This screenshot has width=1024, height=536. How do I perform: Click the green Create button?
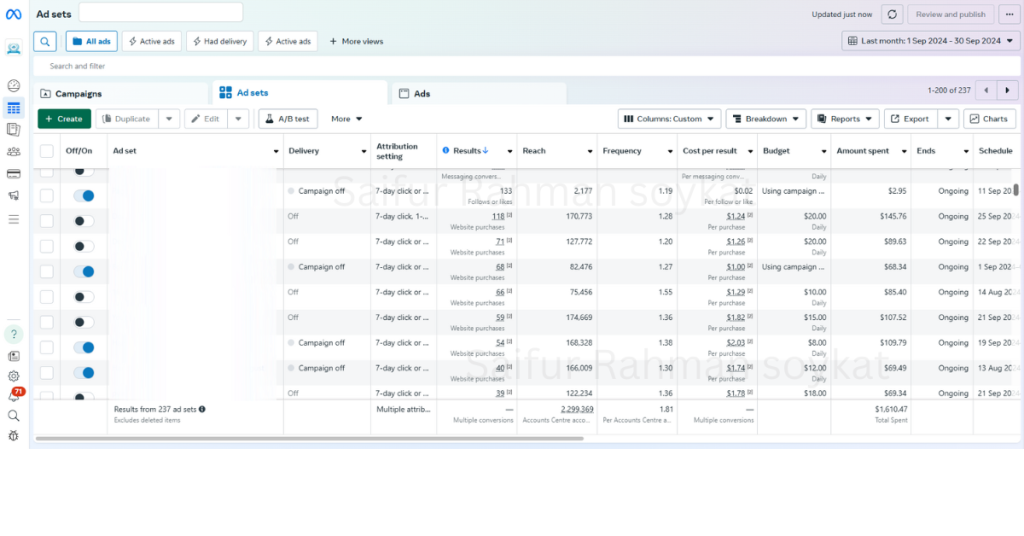pyautogui.click(x=64, y=119)
